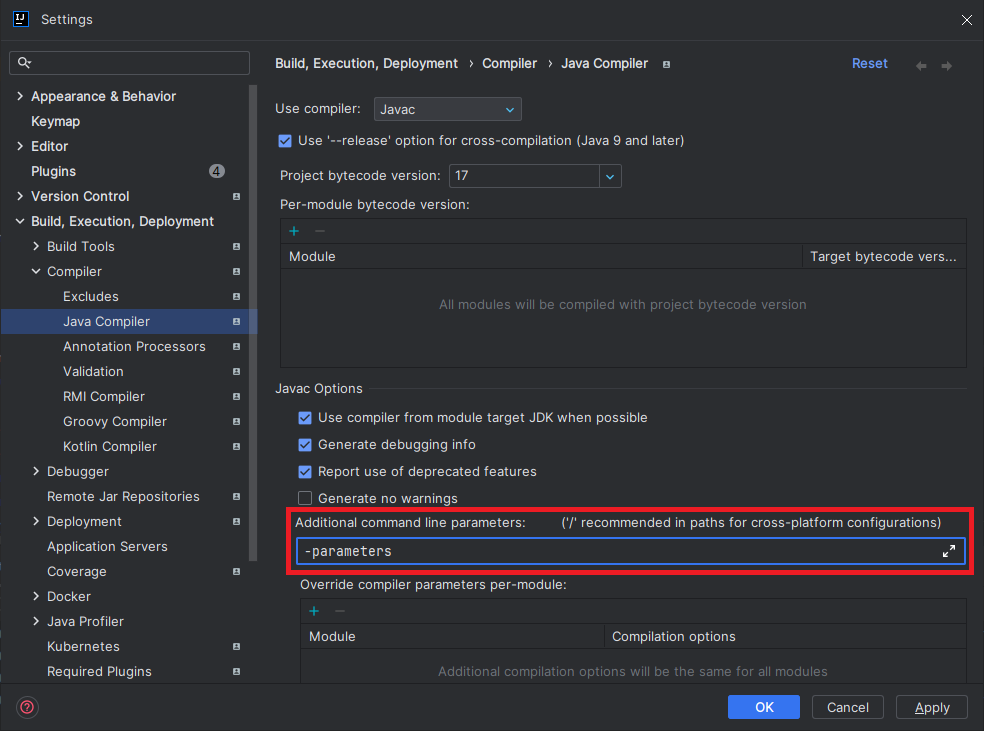Focus the settings search field

pyautogui.click(x=129, y=63)
